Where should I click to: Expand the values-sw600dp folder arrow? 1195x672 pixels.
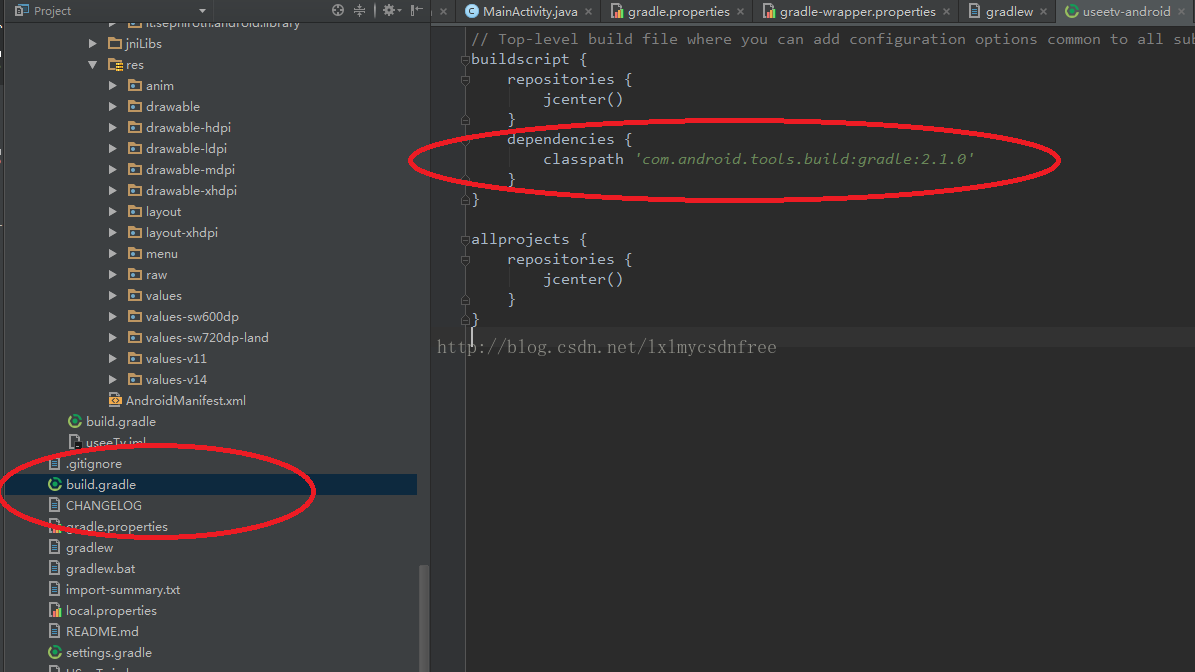pos(113,316)
